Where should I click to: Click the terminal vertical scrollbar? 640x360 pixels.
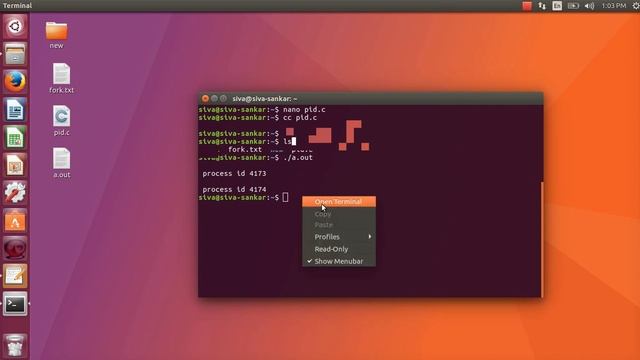pyautogui.click(x=542, y=240)
